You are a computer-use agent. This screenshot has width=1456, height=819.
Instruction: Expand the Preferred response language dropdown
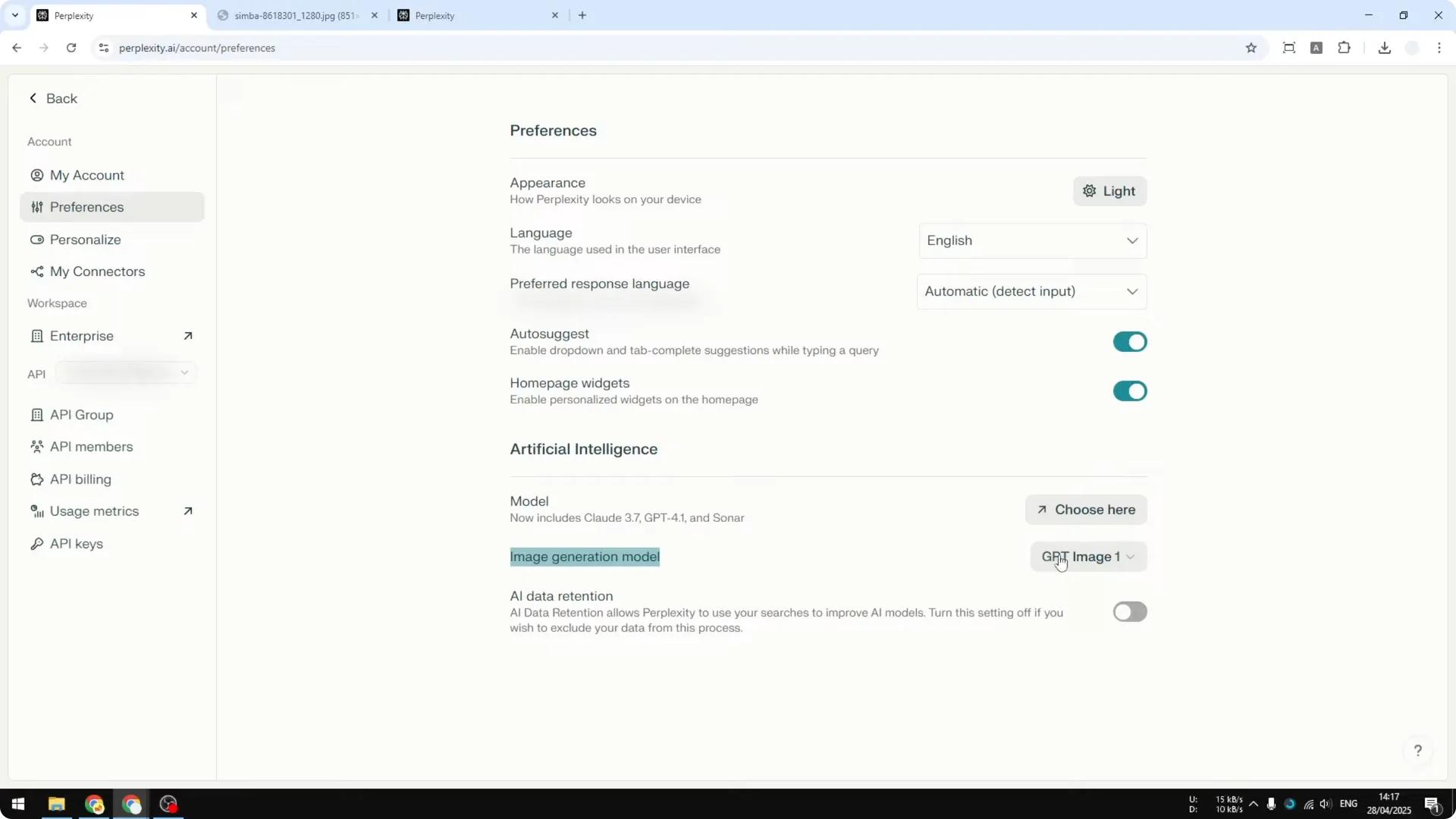pyautogui.click(x=1031, y=291)
